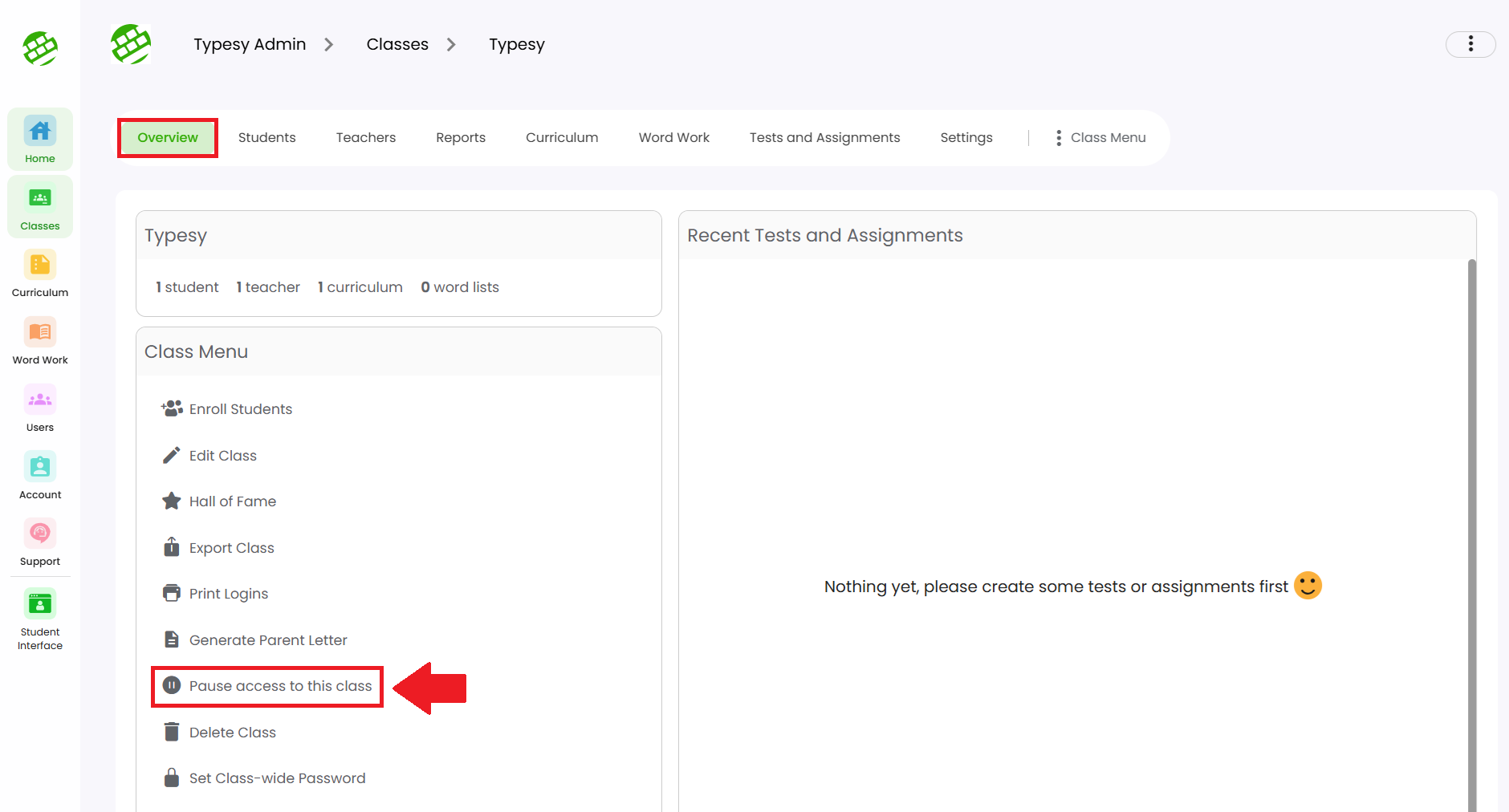The width and height of the screenshot is (1509, 812).
Task: Switch to the Teachers tab
Action: point(366,137)
